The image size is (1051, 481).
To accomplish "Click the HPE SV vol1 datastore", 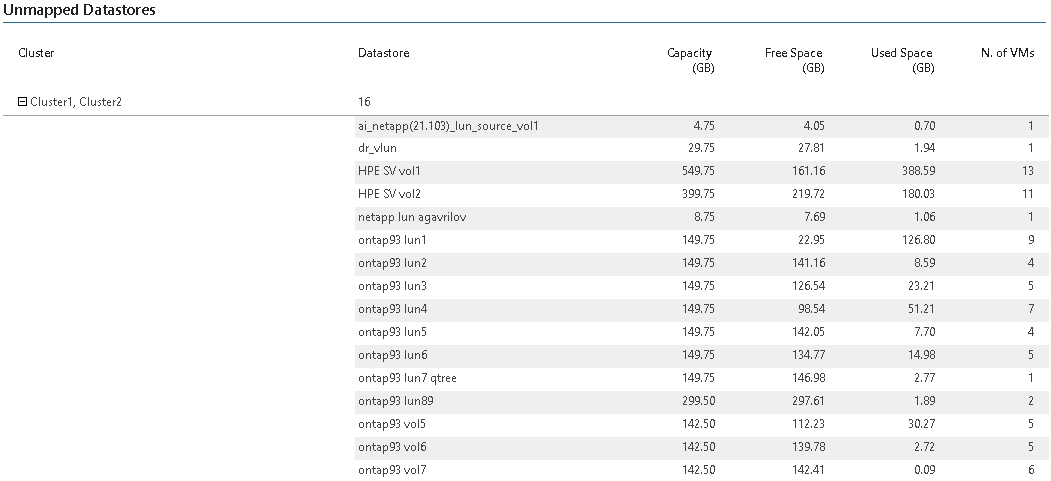I will click(389, 172).
